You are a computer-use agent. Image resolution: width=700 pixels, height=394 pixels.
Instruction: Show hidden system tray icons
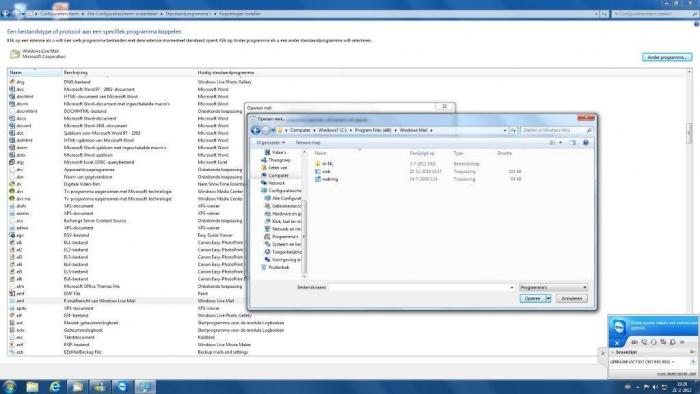638,387
